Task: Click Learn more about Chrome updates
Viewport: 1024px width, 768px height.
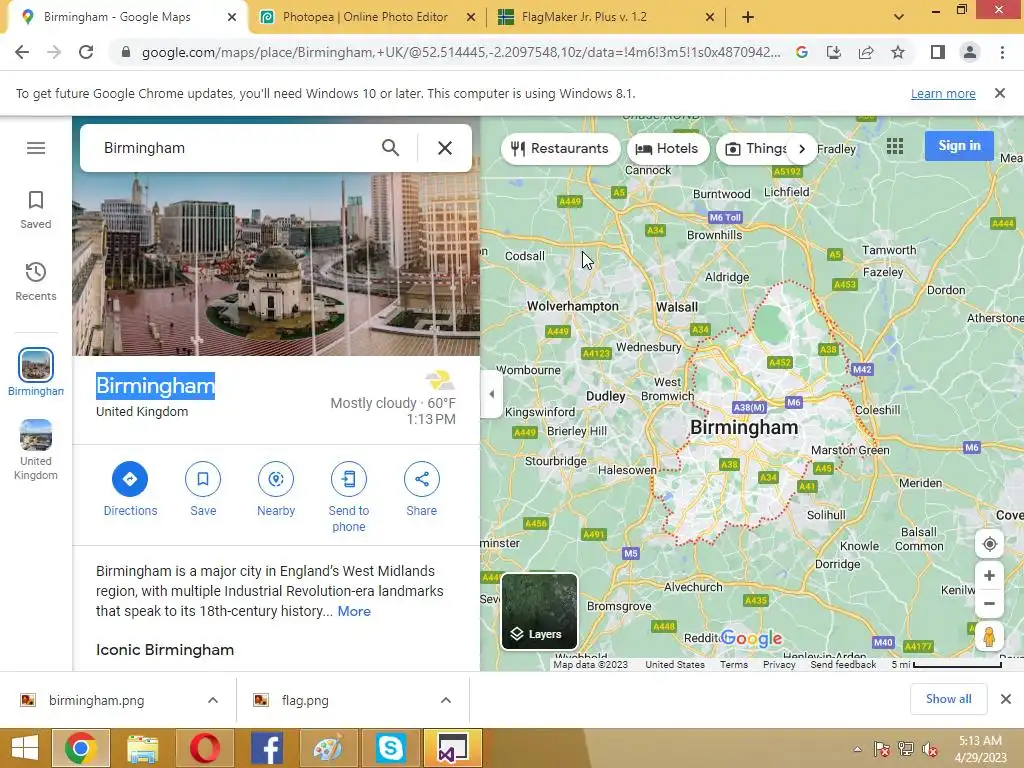Action: (x=943, y=93)
